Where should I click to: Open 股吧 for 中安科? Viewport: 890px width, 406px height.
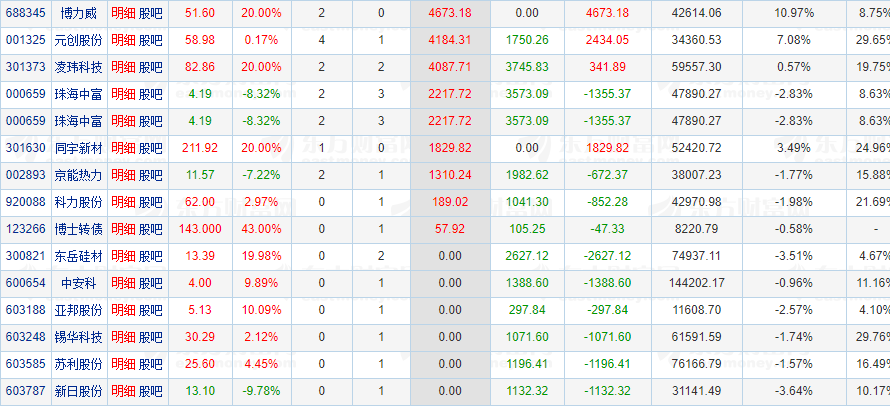pos(150,283)
